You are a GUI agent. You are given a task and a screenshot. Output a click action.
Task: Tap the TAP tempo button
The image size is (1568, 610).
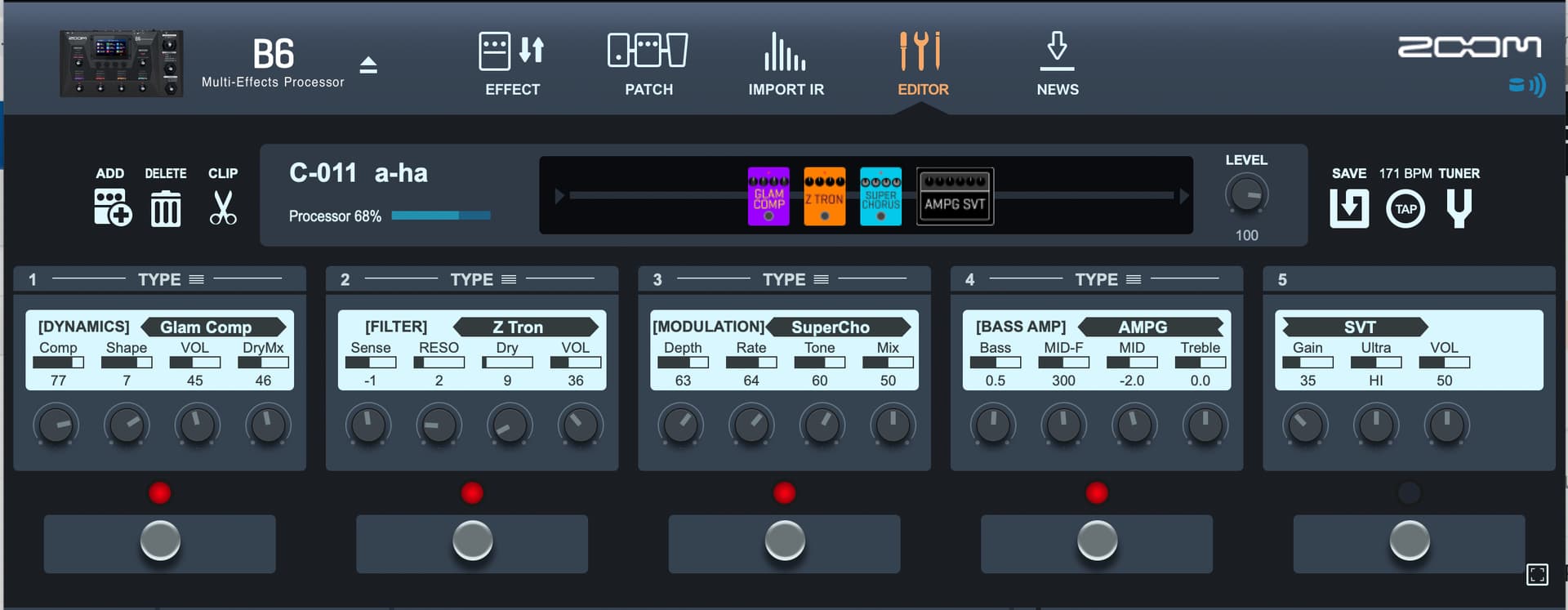1405,209
